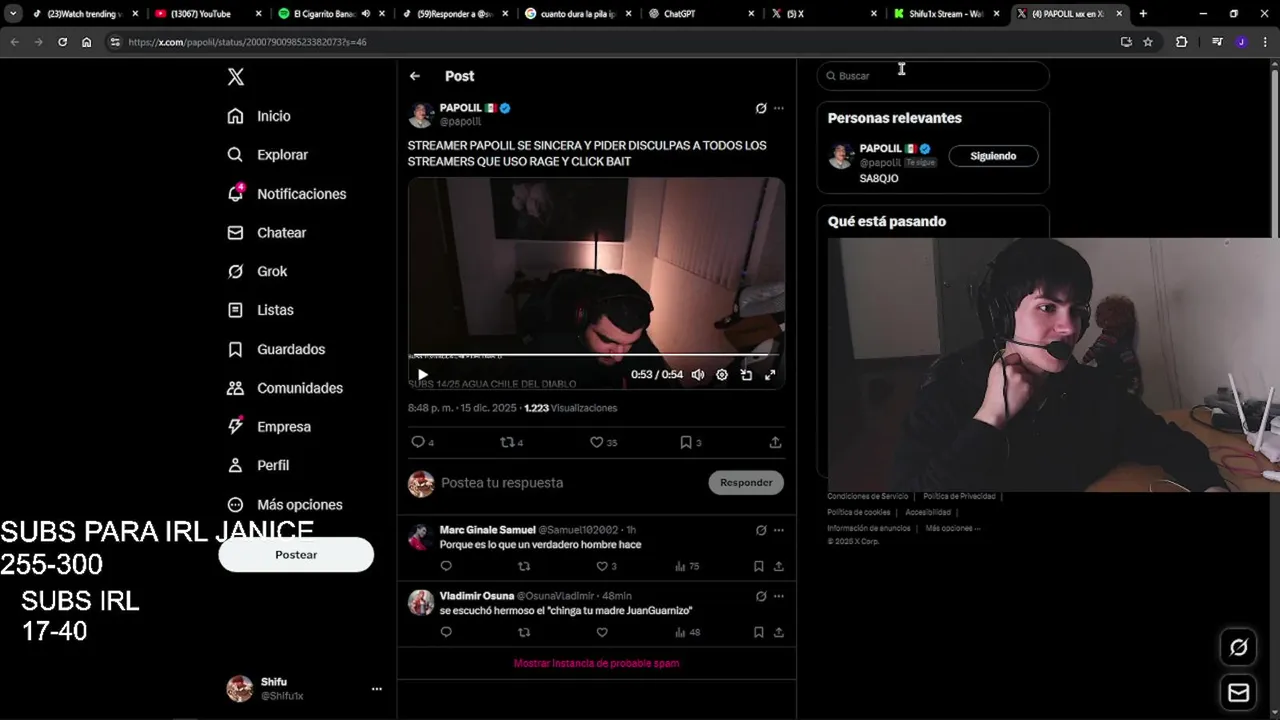Viewport: 1280px width, 720px height.
Task: Reload the page in browser
Action: click(62, 42)
